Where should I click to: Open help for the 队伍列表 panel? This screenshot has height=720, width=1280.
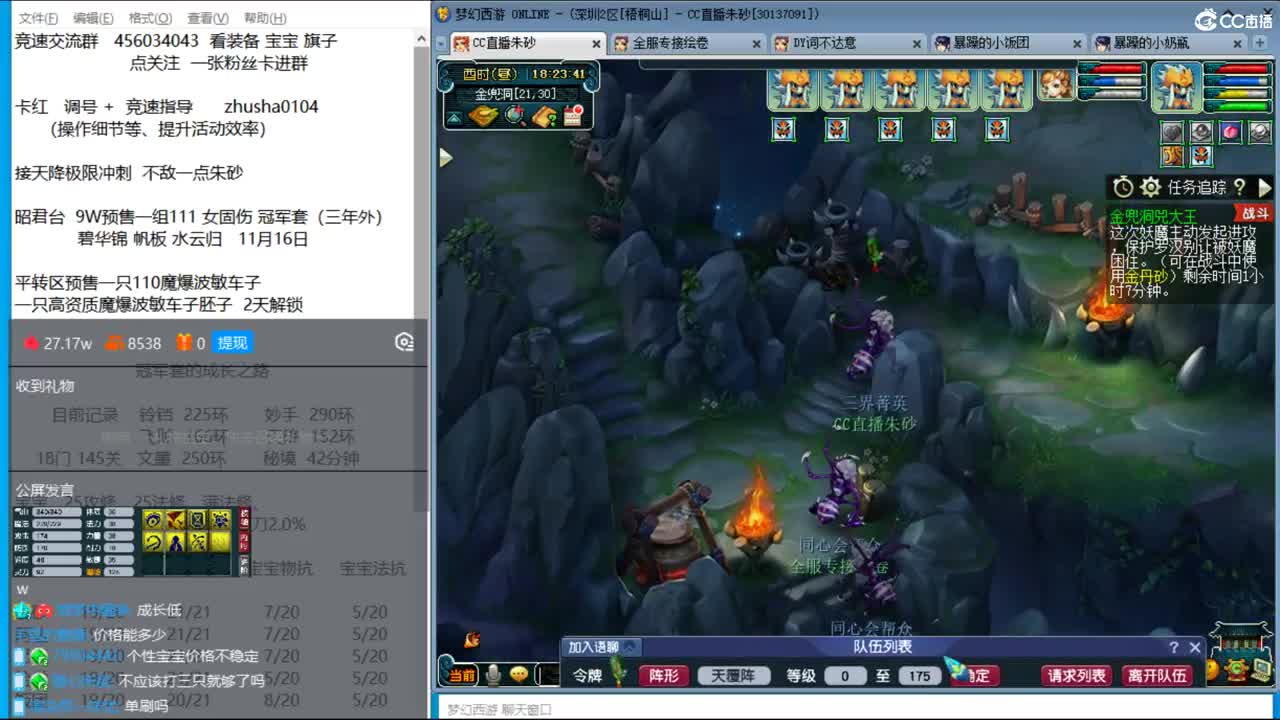click(x=1174, y=647)
